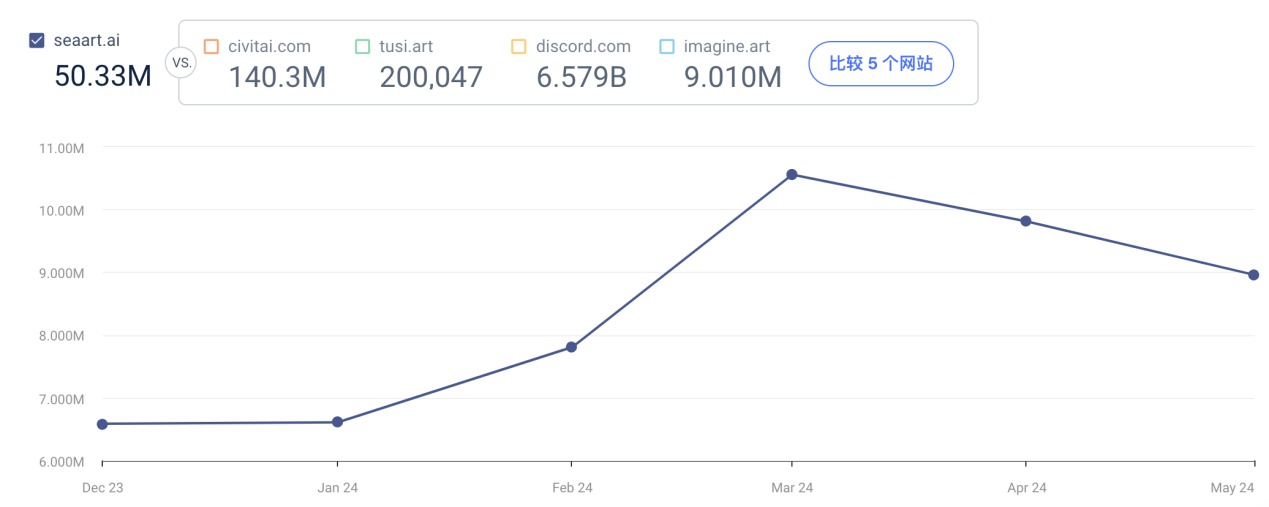Click the May 24 data point
1269x507 pixels.
click(1253, 275)
